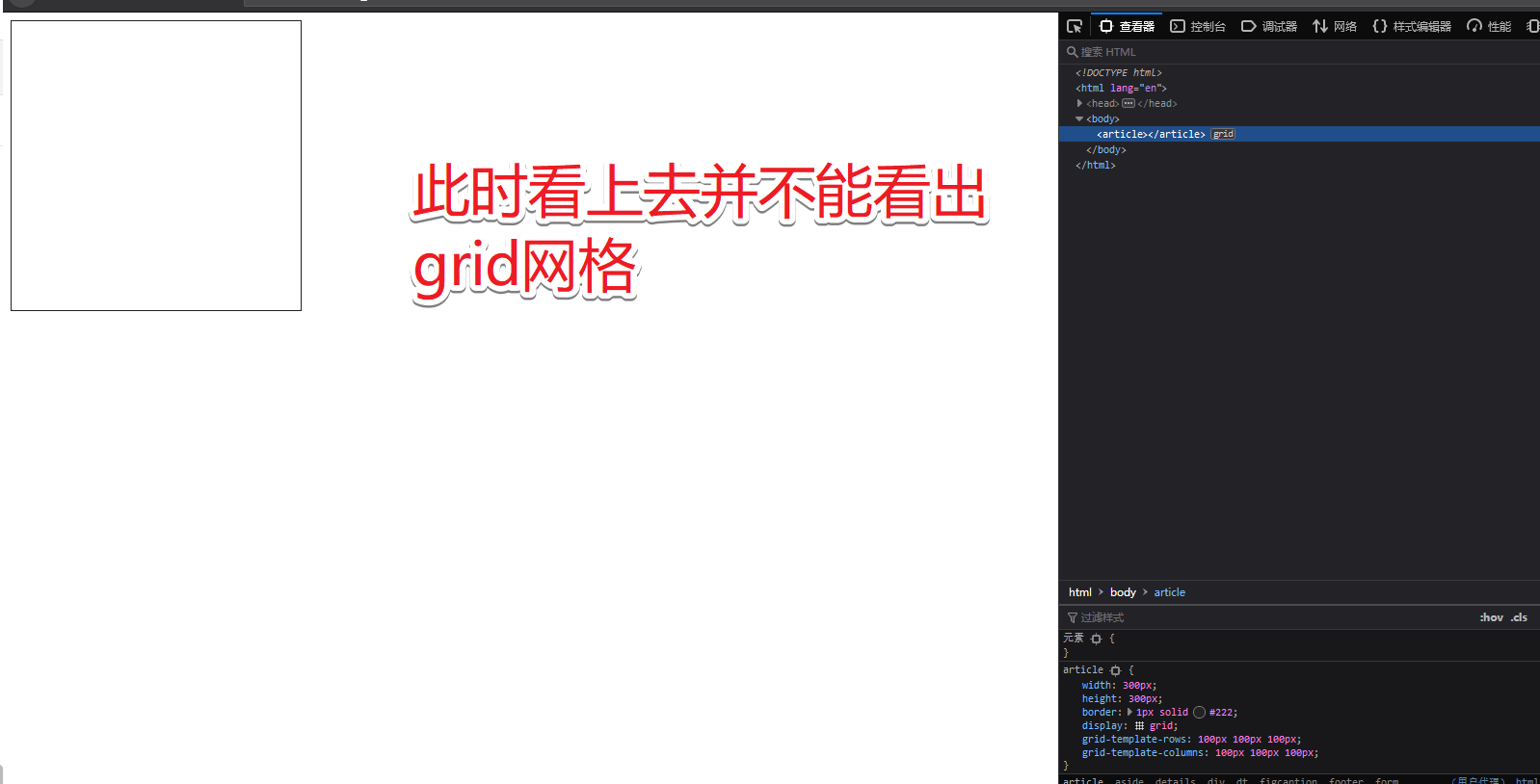Click the grid-template-columns property name
Viewport: 1540px width, 784px height.
[x=1143, y=753]
